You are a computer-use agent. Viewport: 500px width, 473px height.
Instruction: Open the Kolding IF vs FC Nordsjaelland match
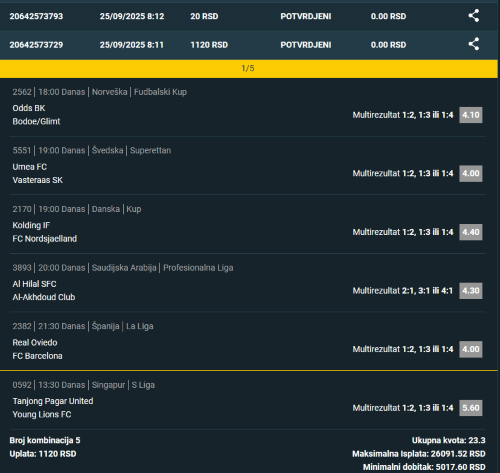(x=45, y=232)
